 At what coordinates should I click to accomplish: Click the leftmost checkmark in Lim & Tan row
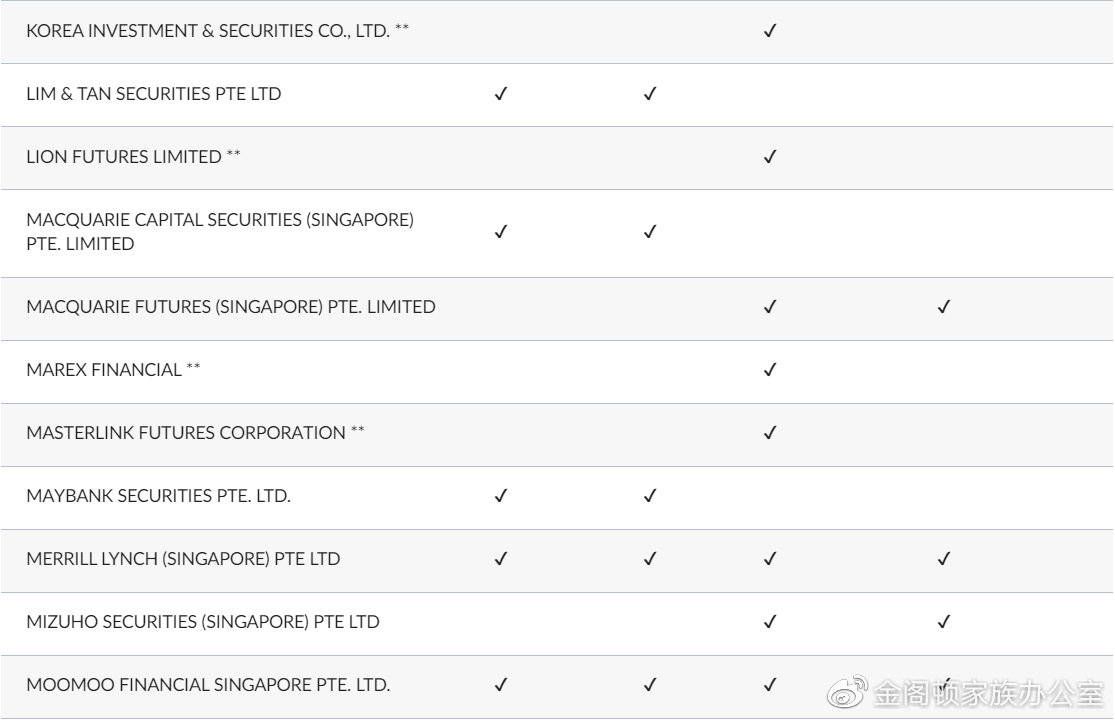501,94
